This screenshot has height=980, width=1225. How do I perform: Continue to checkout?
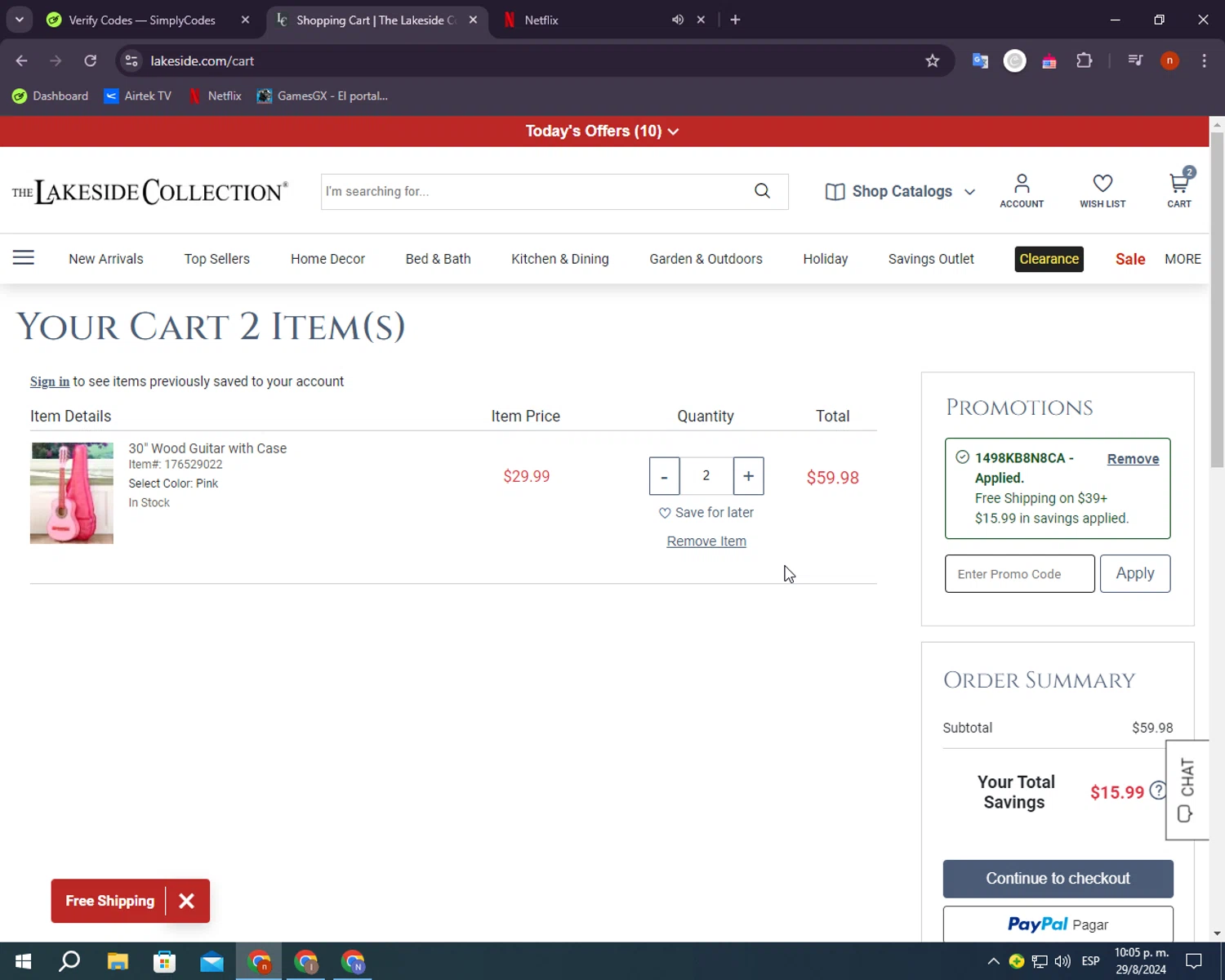(1058, 879)
